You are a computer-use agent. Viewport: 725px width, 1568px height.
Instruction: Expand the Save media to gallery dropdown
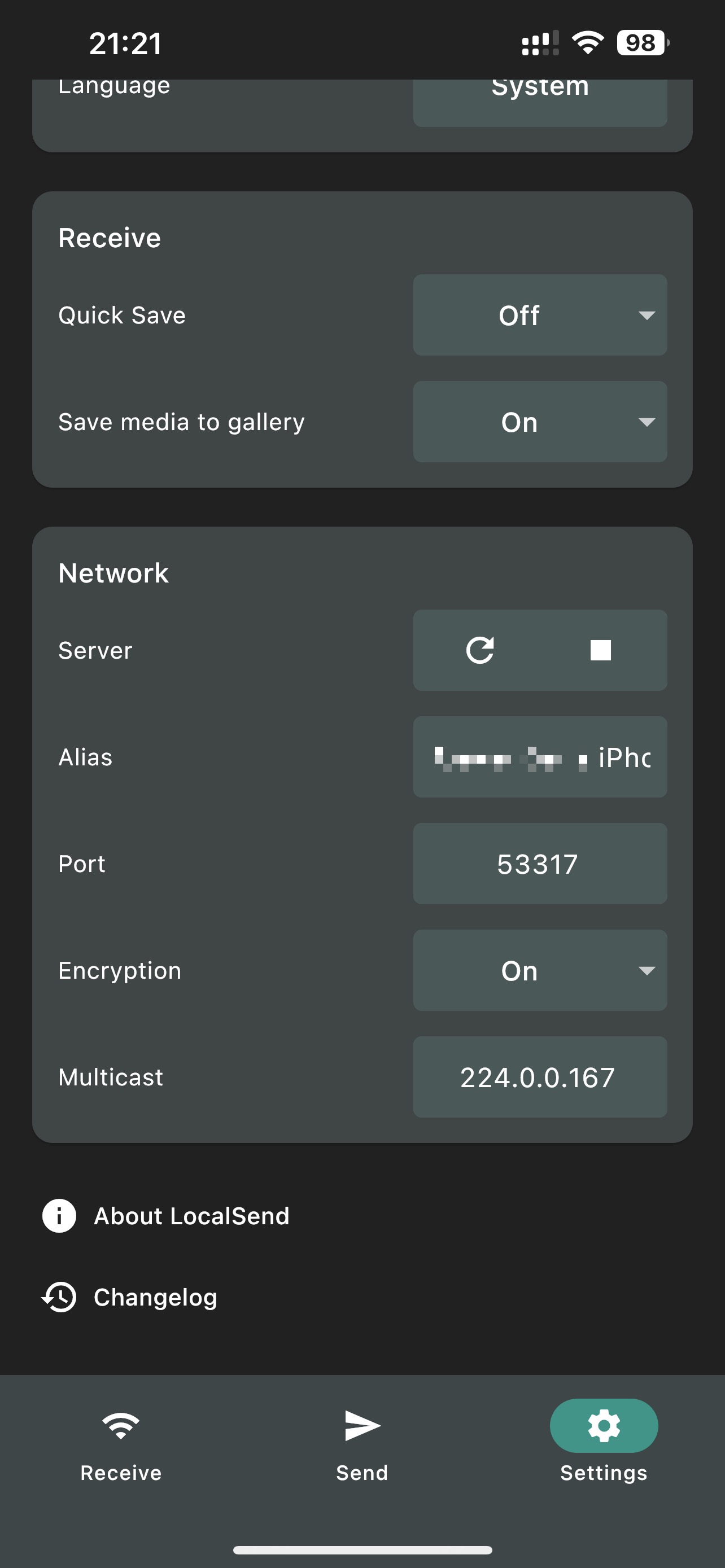[x=539, y=421]
